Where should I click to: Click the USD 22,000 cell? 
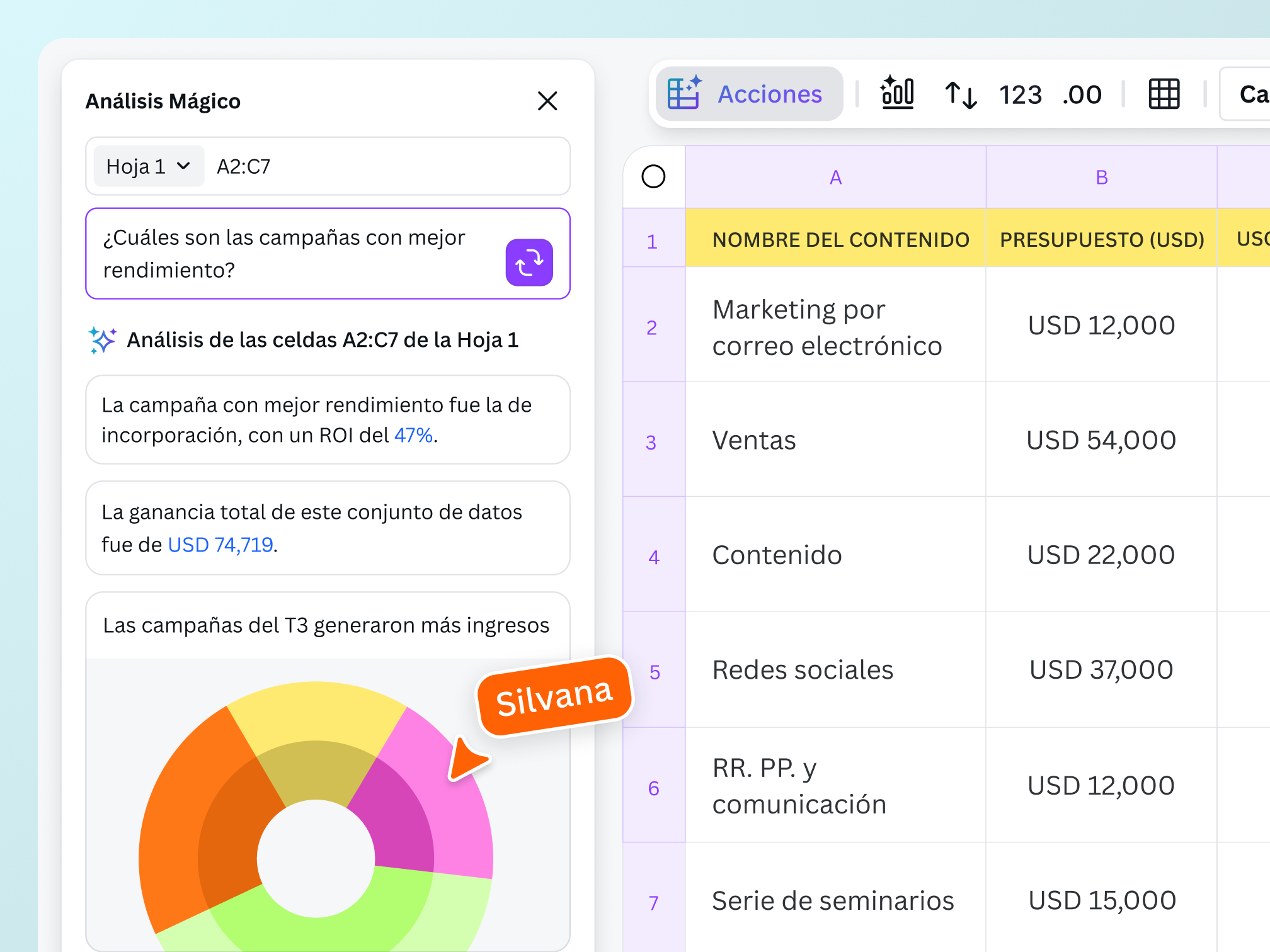[x=1101, y=555]
